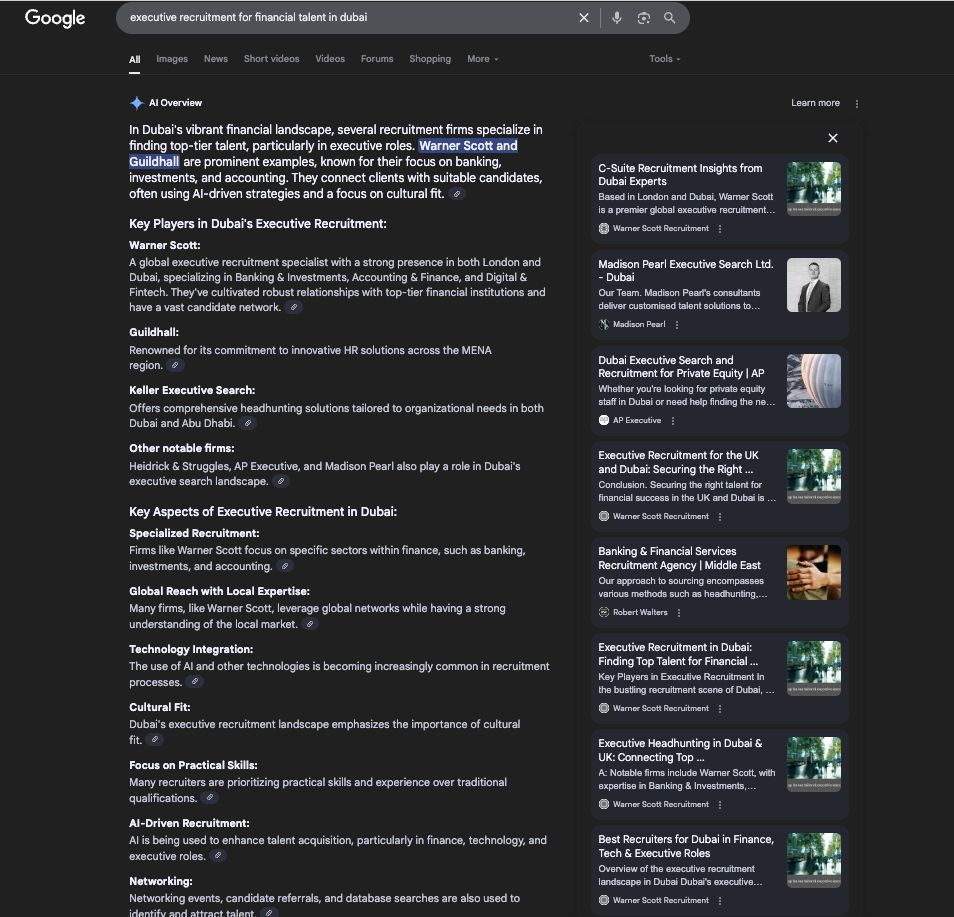
Task: Open source link icon after Guildhall description
Action: 175,365
